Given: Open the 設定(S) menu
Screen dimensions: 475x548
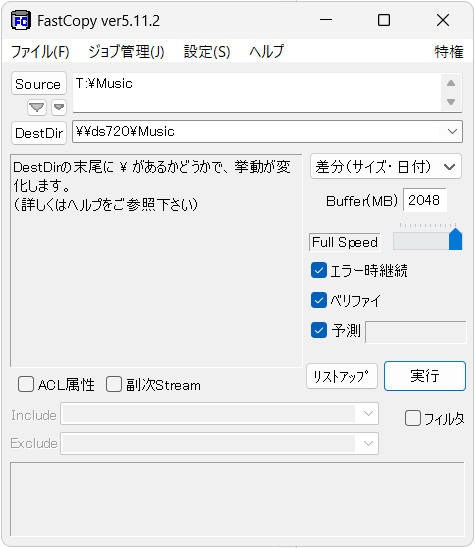Looking at the screenshot, I should (x=207, y=52).
